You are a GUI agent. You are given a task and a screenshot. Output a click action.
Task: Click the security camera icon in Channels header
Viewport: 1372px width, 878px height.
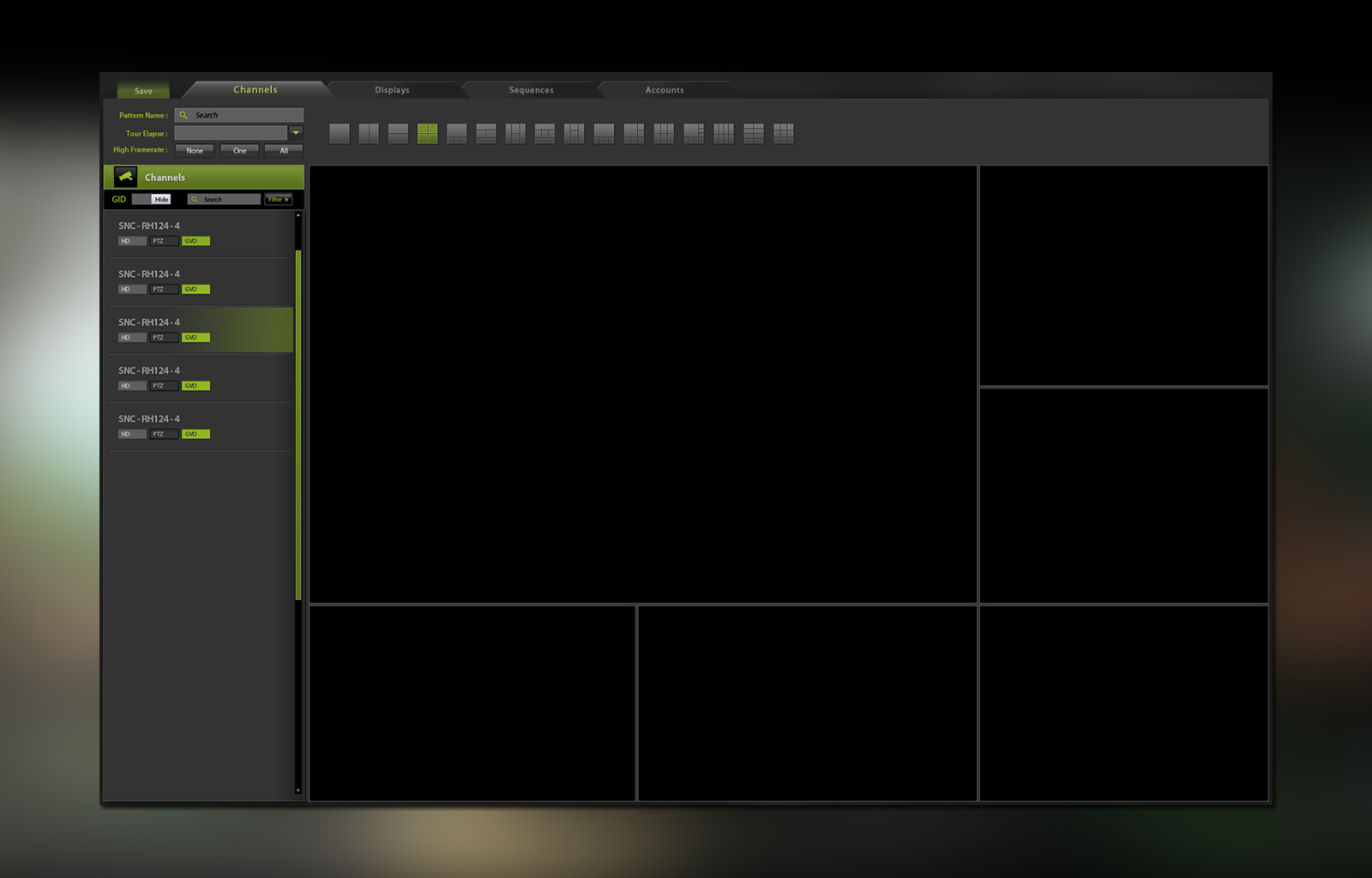tap(126, 177)
